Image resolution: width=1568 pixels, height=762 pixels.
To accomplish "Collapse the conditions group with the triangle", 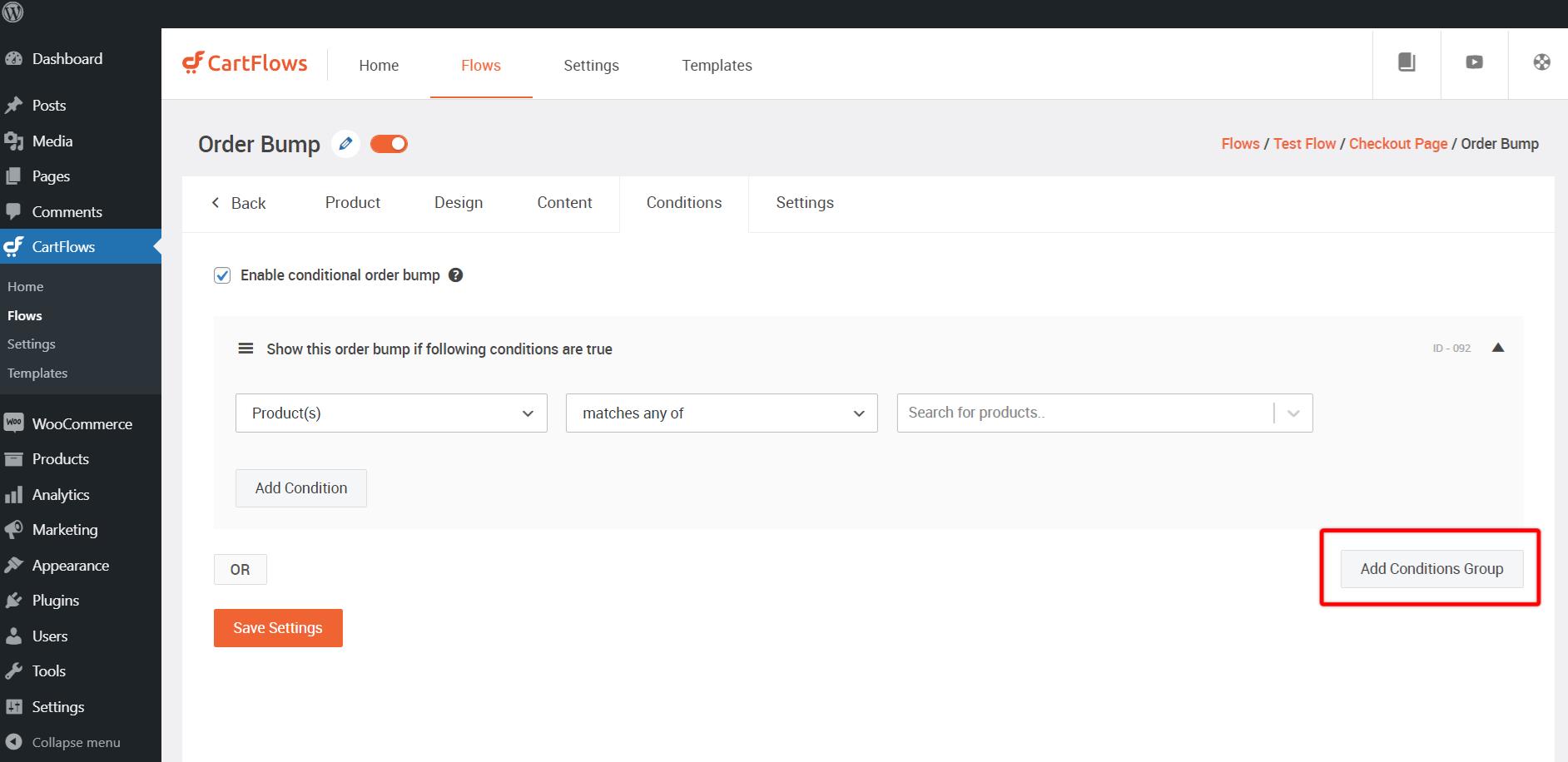I will (x=1498, y=348).
